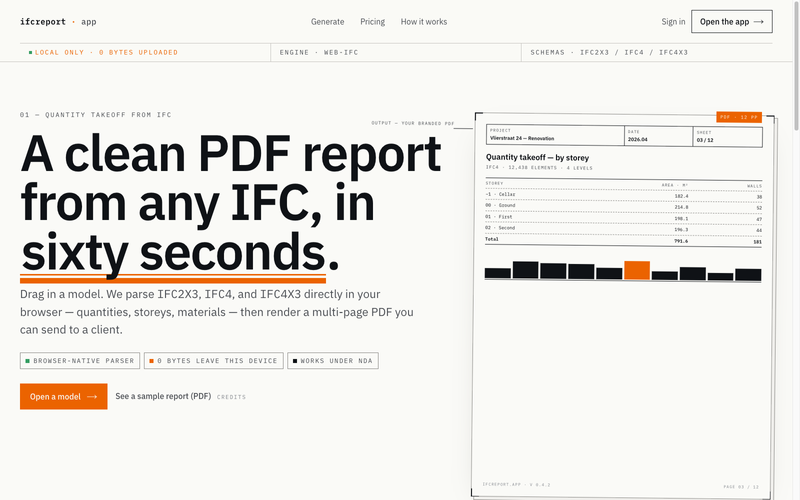
Task: Click LOCAL ONLY · 0 BYTES UPLOADED text
Action: coord(106,52)
